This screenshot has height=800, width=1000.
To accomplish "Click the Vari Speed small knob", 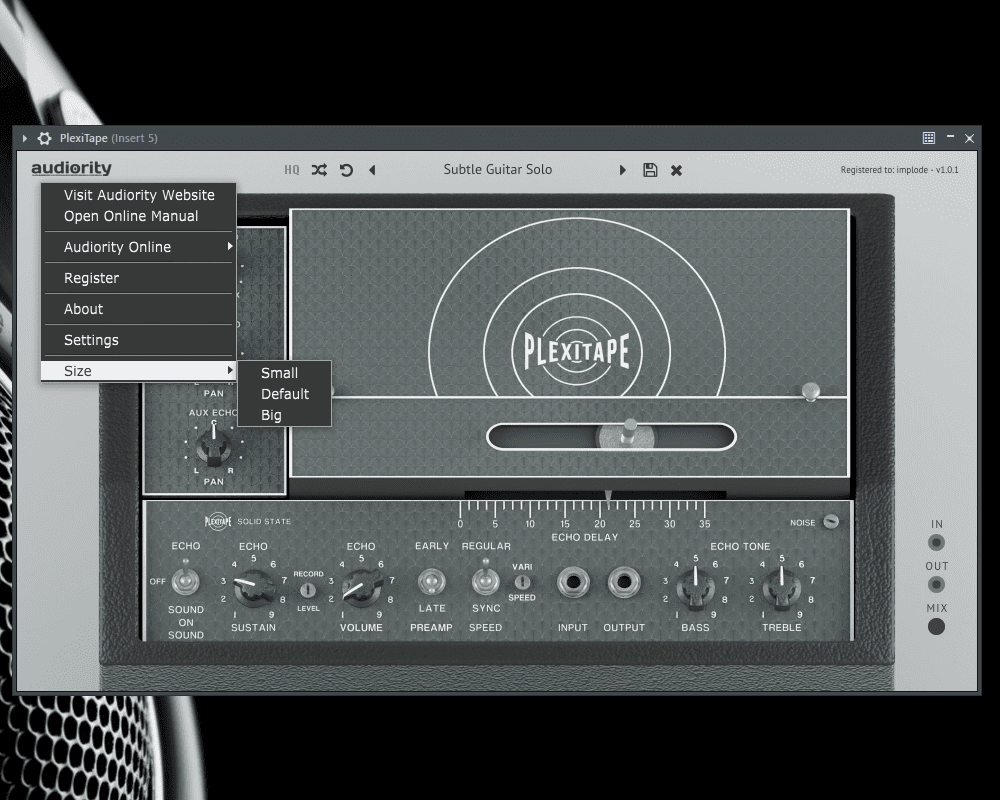I will (x=522, y=582).
